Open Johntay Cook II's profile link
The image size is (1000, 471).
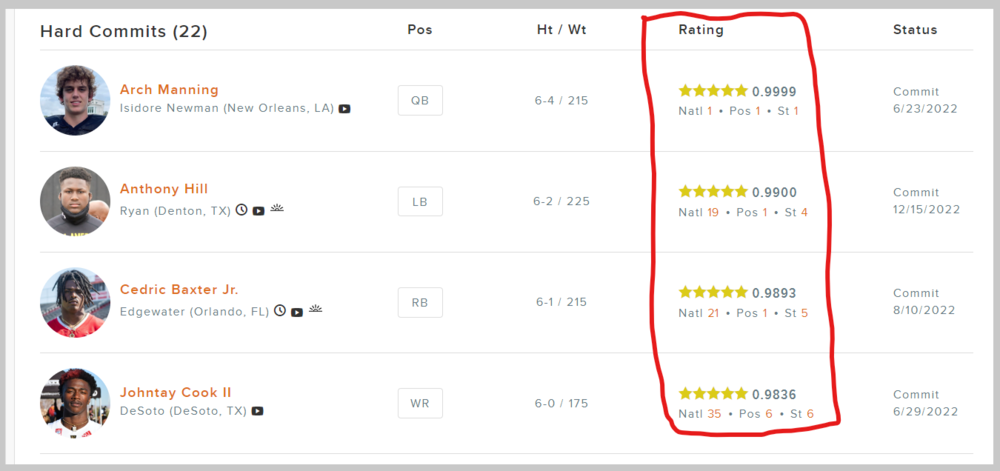tap(175, 392)
